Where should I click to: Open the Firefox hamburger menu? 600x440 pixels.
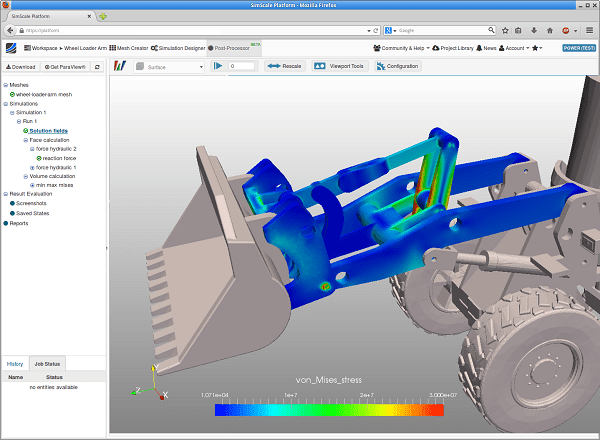pos(590,30)
